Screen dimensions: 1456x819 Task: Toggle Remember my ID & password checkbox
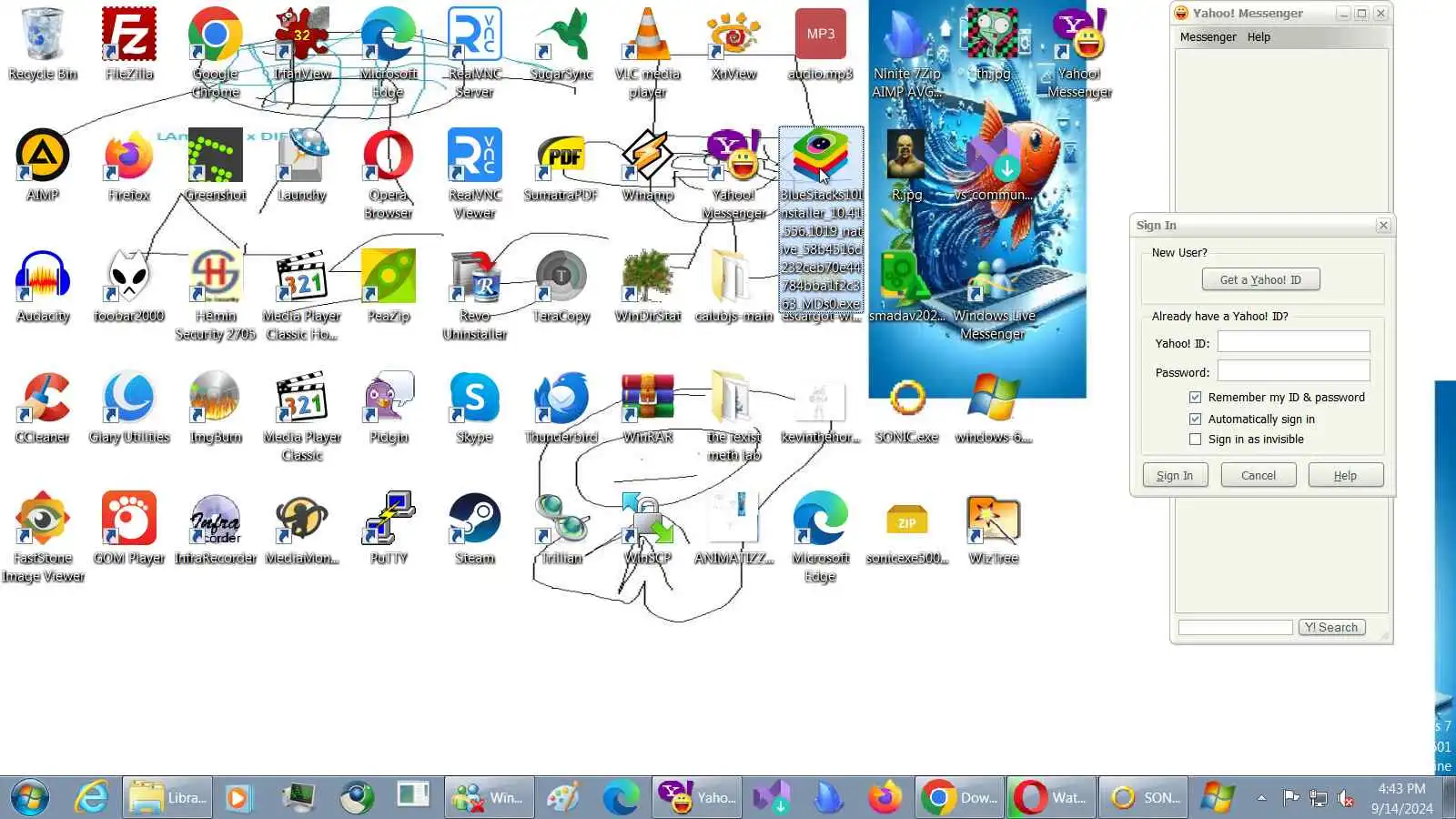1195,398
